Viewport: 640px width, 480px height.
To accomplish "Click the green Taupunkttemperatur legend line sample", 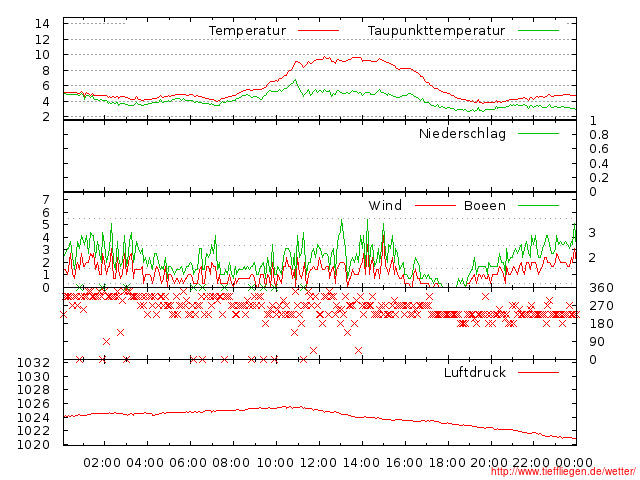I will pos(538,31).
